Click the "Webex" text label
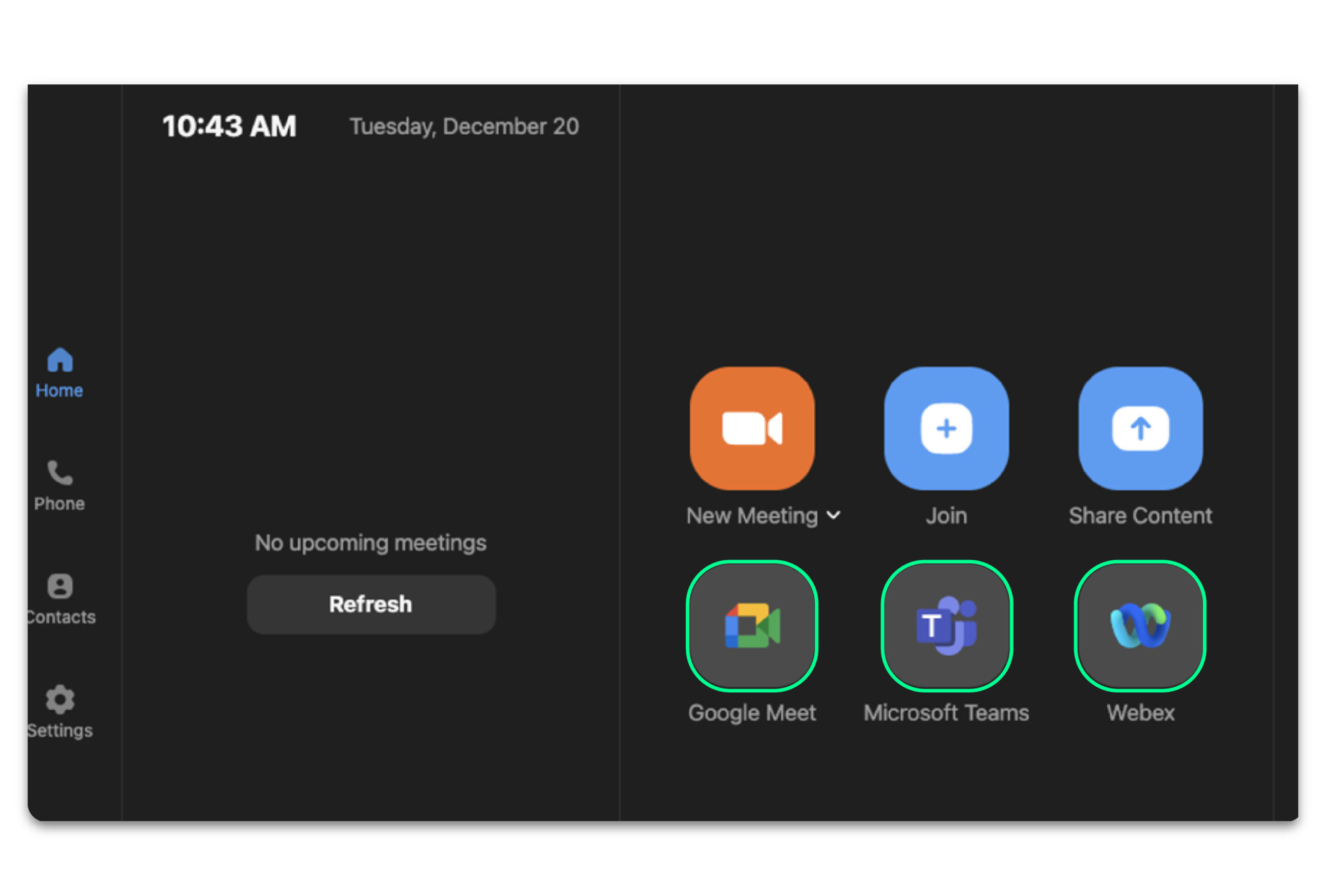The width and height of the screenshot is (1332, 896). (x=1141, y=713)
